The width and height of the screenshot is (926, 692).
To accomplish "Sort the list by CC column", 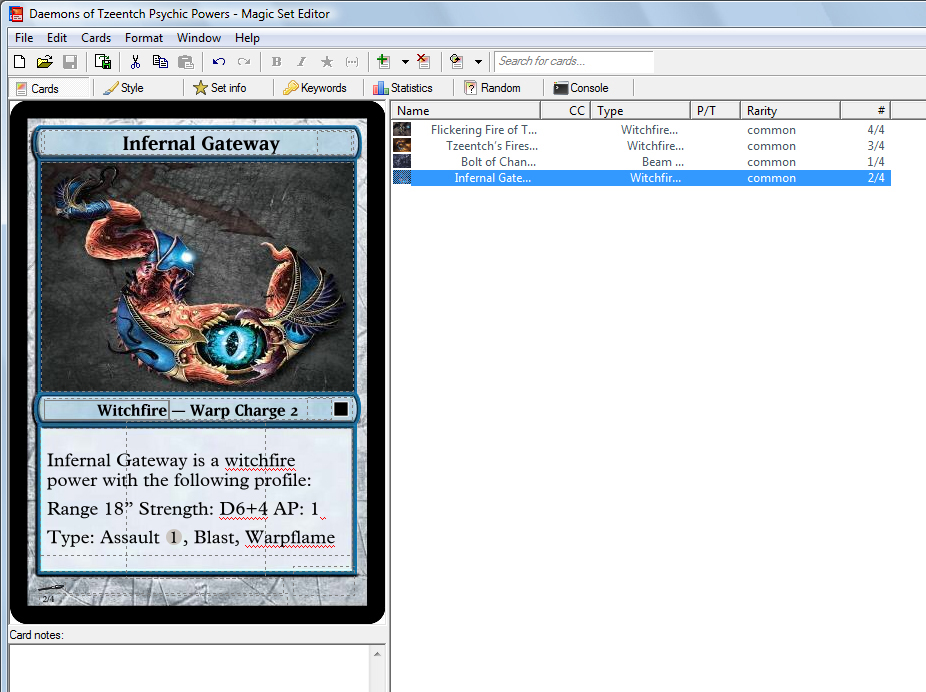I will point(565,110).
